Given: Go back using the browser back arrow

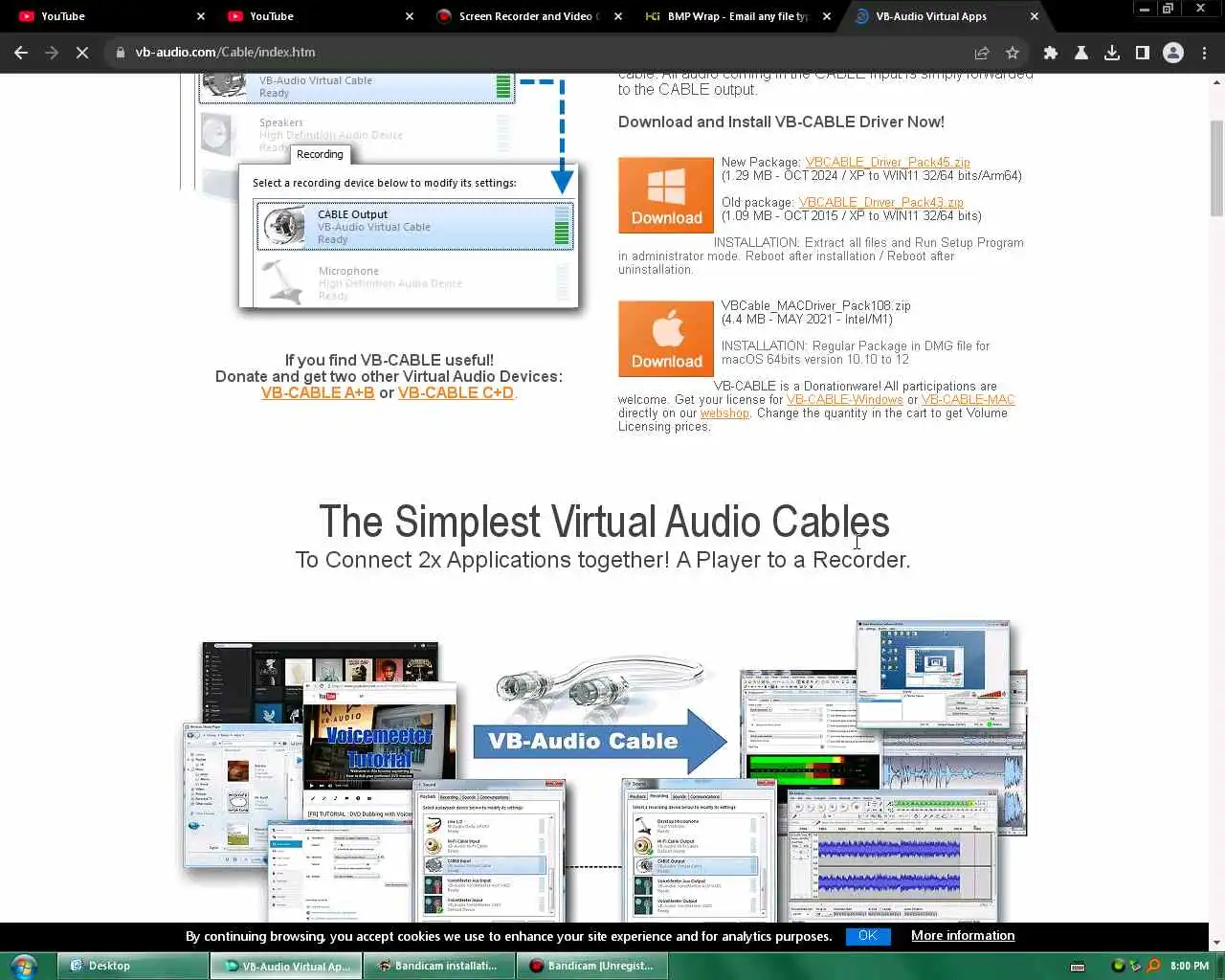Looking at the screenshot, I should click(x=21, y=53).
